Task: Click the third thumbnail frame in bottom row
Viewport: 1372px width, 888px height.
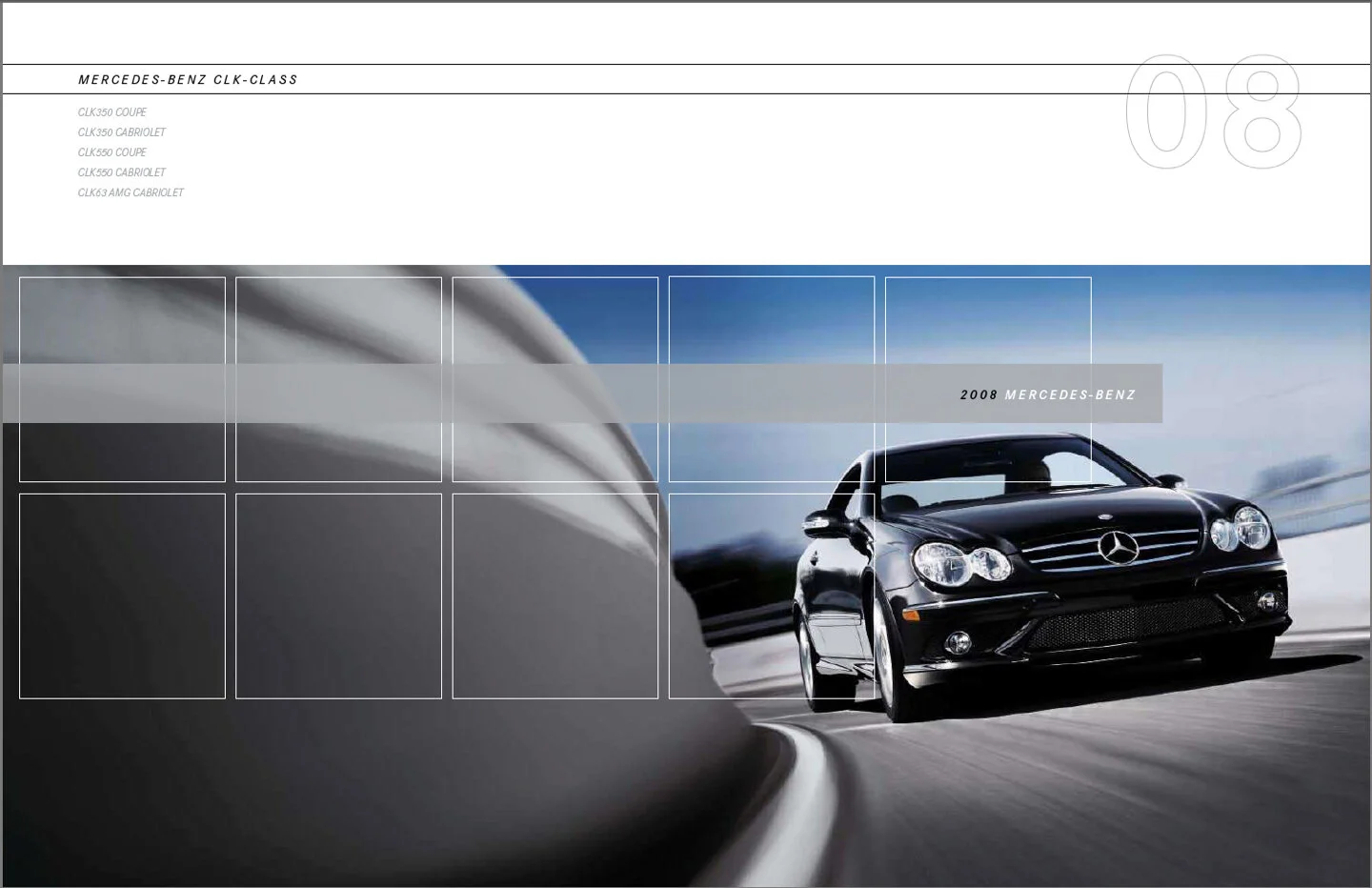Action: pos(555,595)
